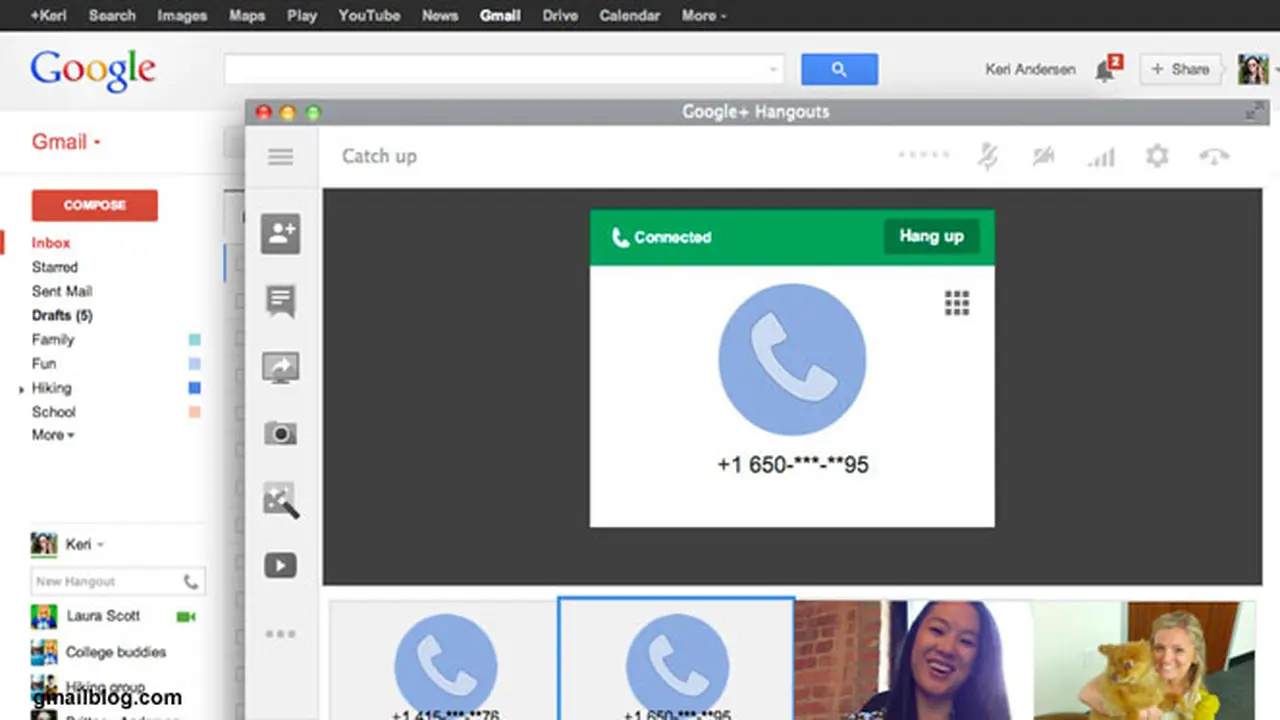Image resolution: width=1280 pixels, height=720 pixels.
Task: Open the +Keri link in top bar
Action: click(x=49, y=15)
